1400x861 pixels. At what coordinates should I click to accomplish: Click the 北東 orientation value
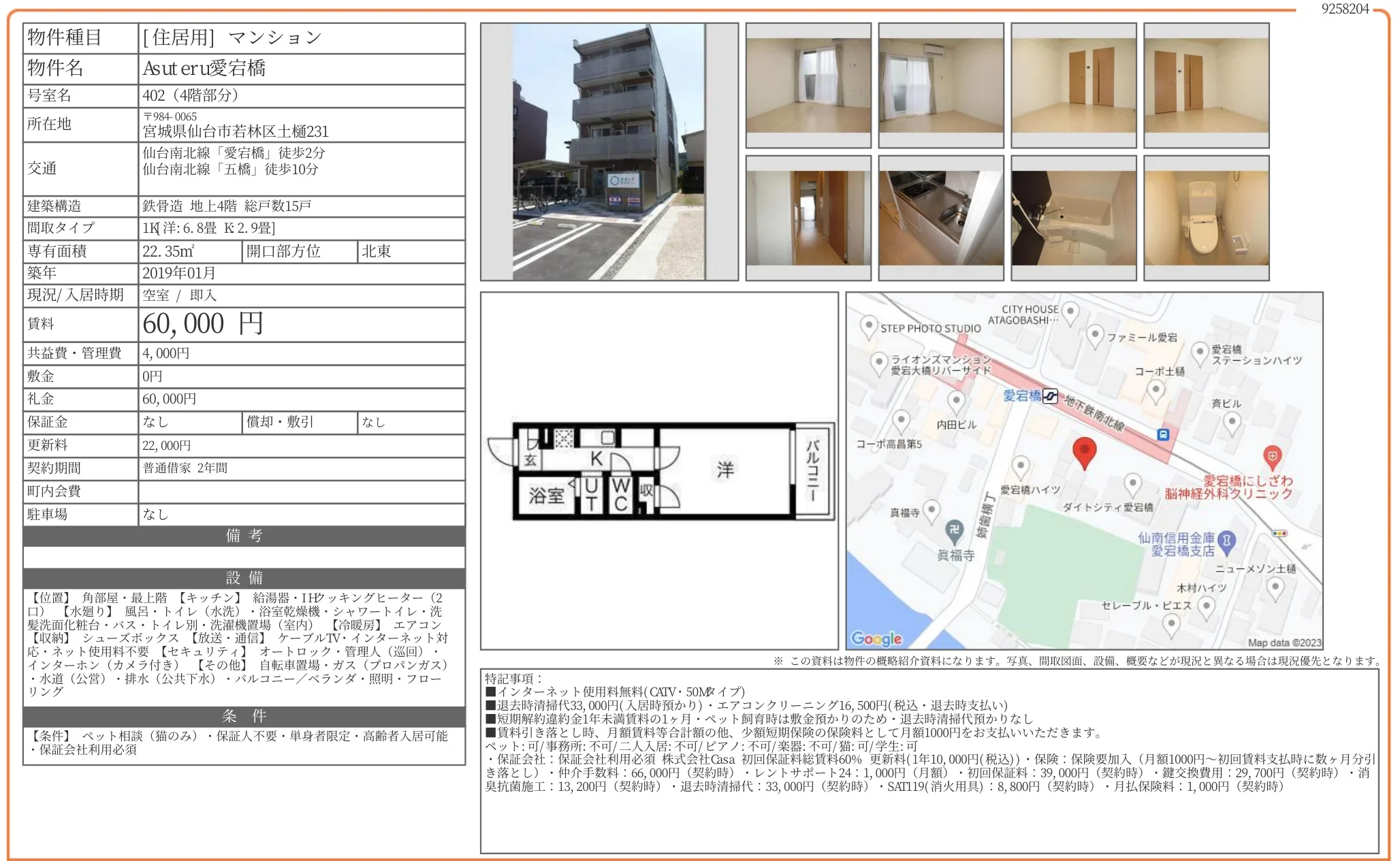tap(377, 251)
